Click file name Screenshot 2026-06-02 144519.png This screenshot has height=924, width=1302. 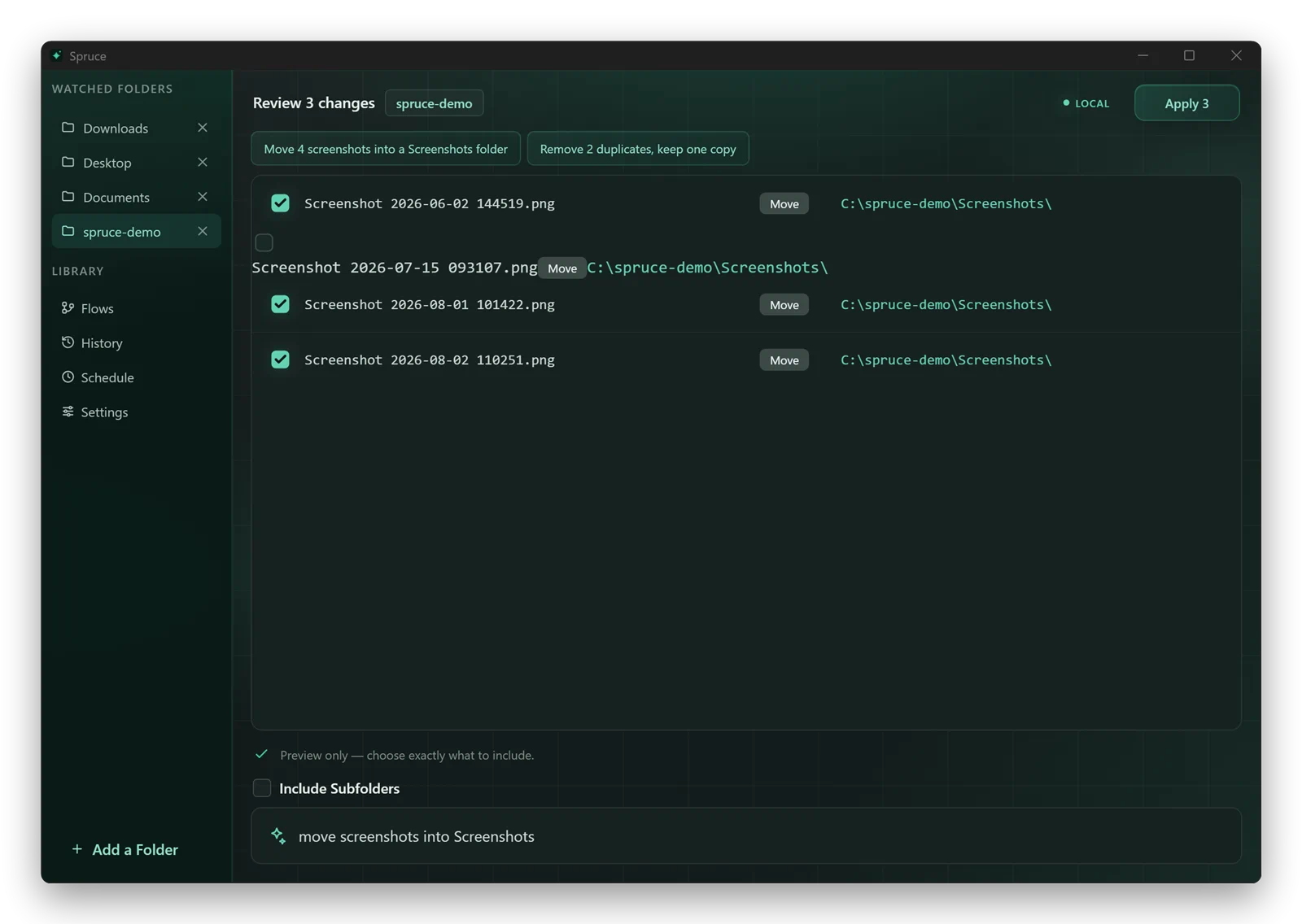pyautogui.click(x=430, y=203)
